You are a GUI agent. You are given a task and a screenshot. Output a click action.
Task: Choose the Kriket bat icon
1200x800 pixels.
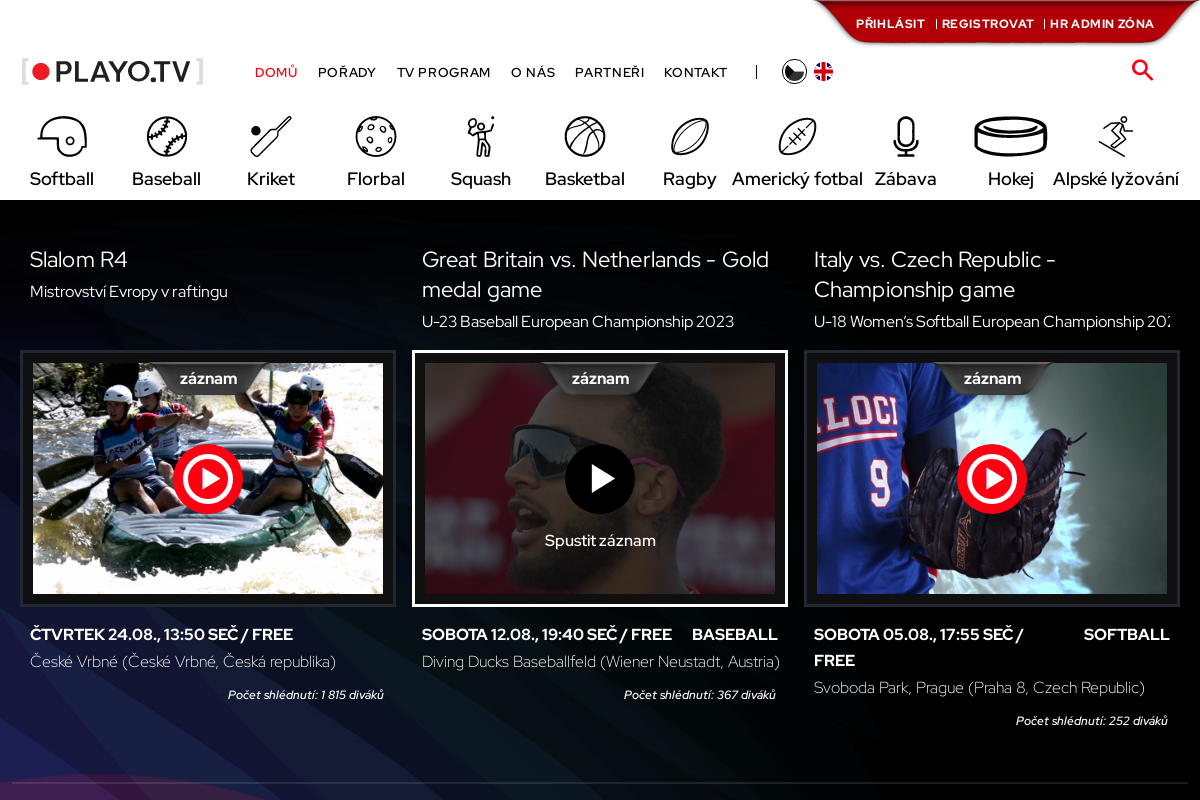[271, 136]
